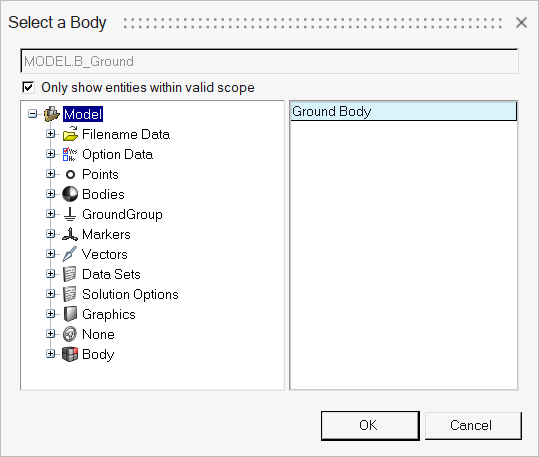This screenshot has height=457, width=539.
Task: Click the Model folder icon at tree root
Action: 52,114
